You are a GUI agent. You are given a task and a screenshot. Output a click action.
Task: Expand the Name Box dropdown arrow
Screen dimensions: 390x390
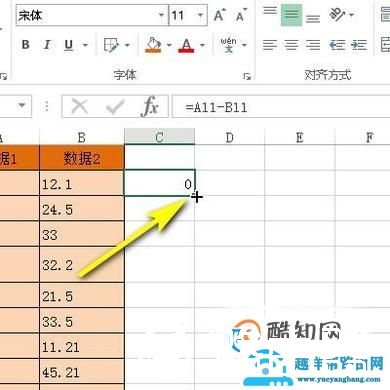(x=22, y=106)
